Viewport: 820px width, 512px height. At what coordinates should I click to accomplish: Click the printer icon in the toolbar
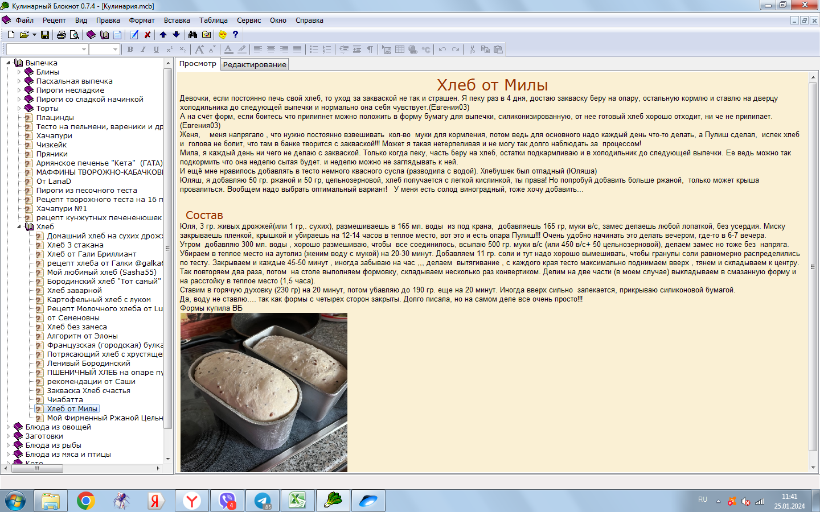coord(61,34)
